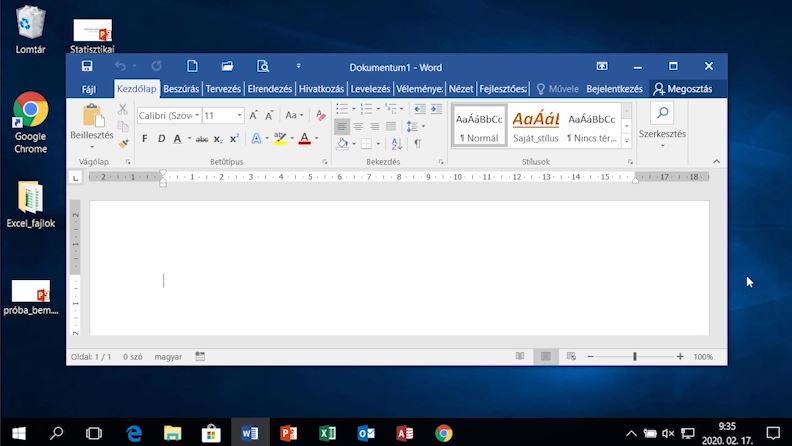Toggle strikethrough abc formatting
The height and width of the screenshot is (446, 792).
coord(202,139)
